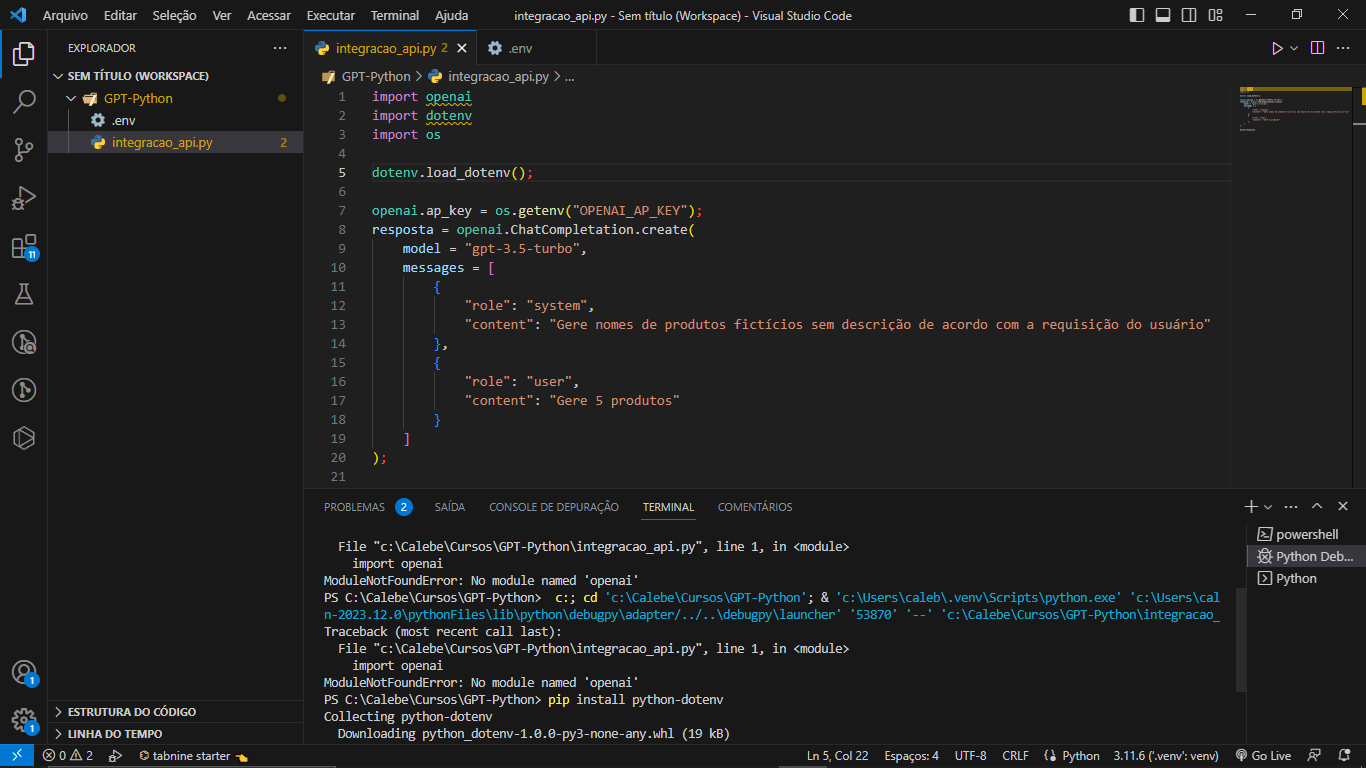Open the Search view in activity bar

(x=24, y=101)
